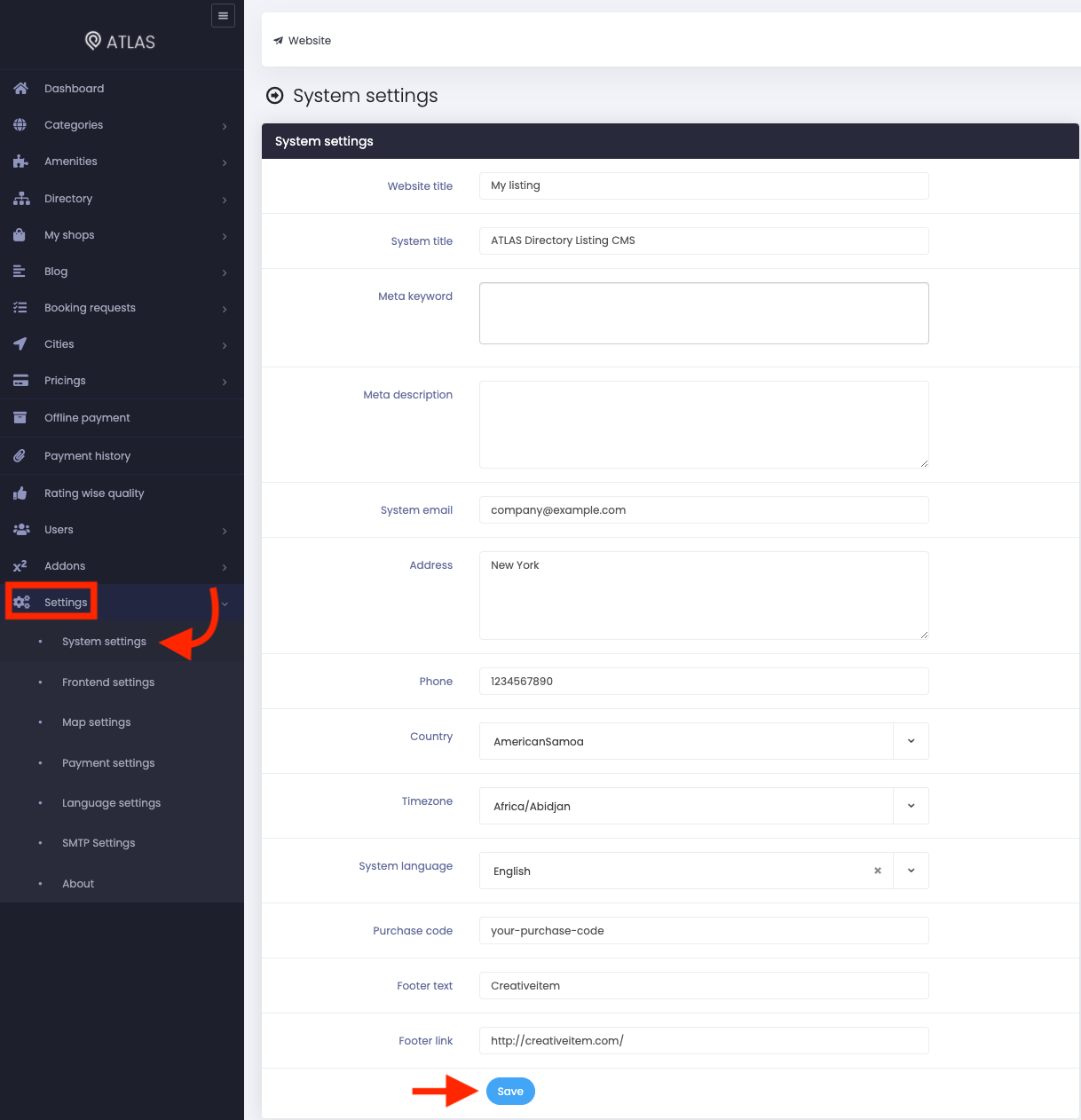Viewport: 1081px width, 1120px height.
Task: Click the Amenities puzzle icon
Action: click(20, 162)
